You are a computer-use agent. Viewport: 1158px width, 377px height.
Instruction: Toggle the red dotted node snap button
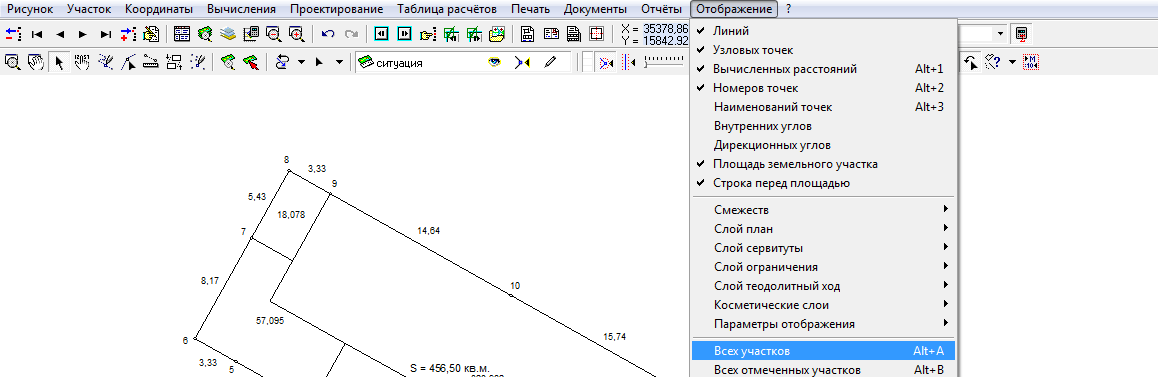point(607,63)
